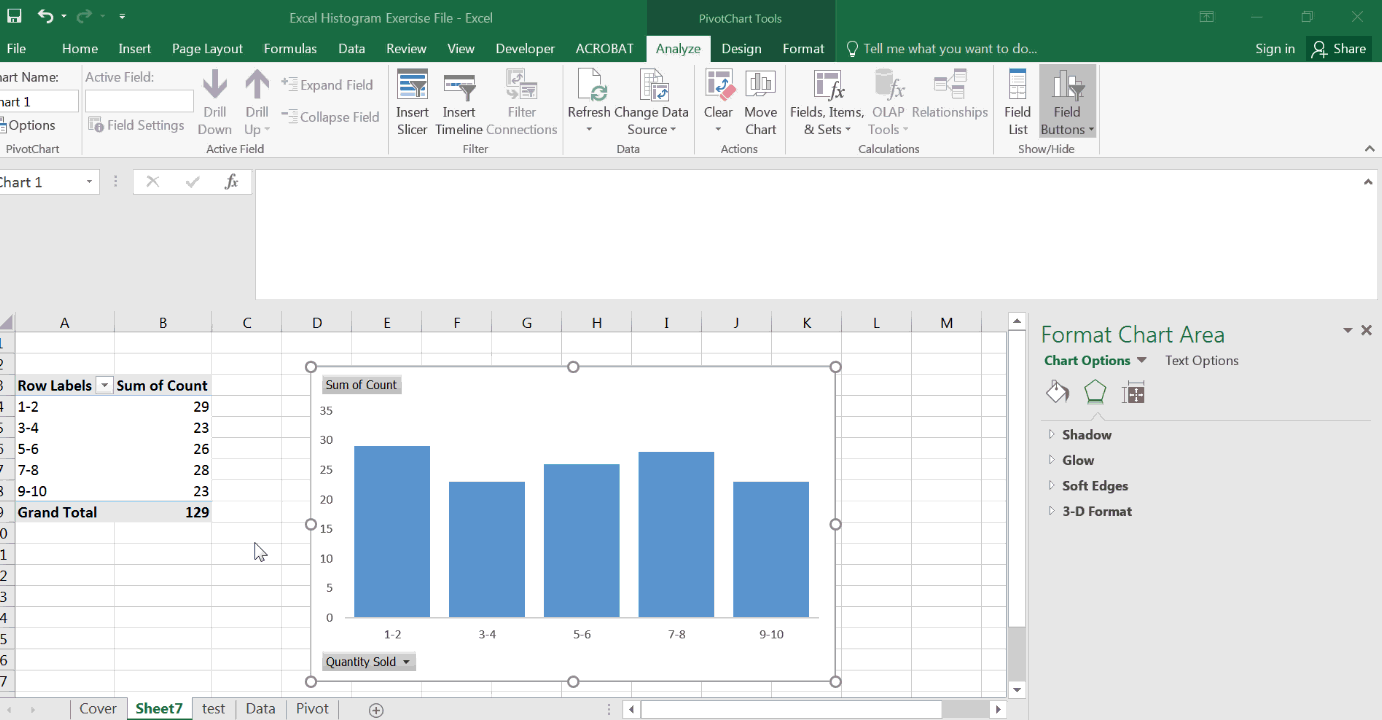This screenshot has width=1382, height=720.
Task: Click the Tell me search box
Action: click(x=950, y=49)
